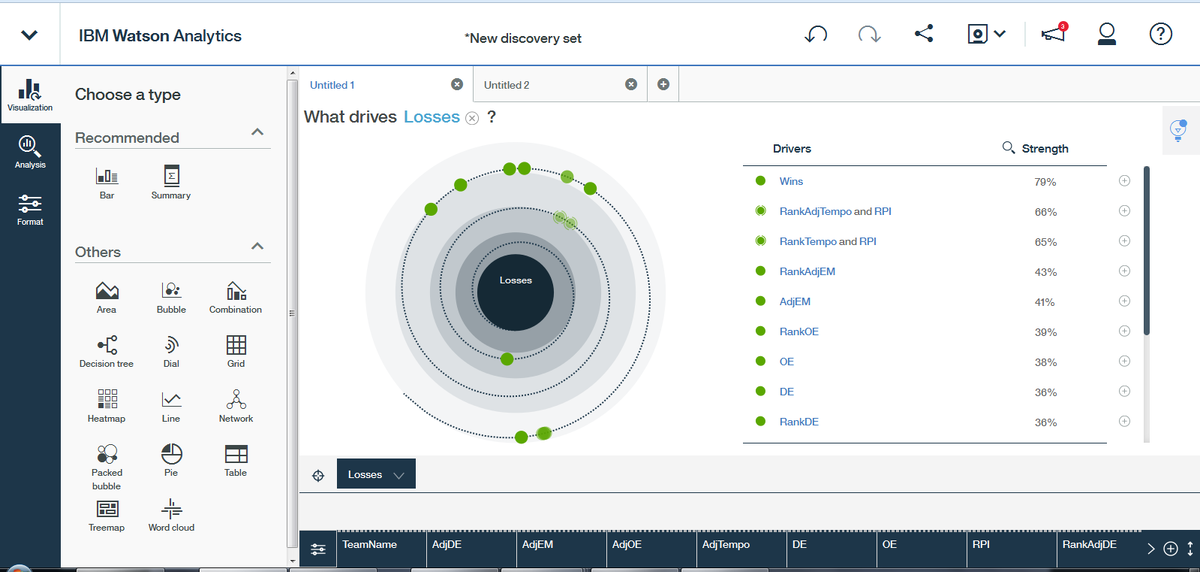Pick the Dial visualization

171,351
